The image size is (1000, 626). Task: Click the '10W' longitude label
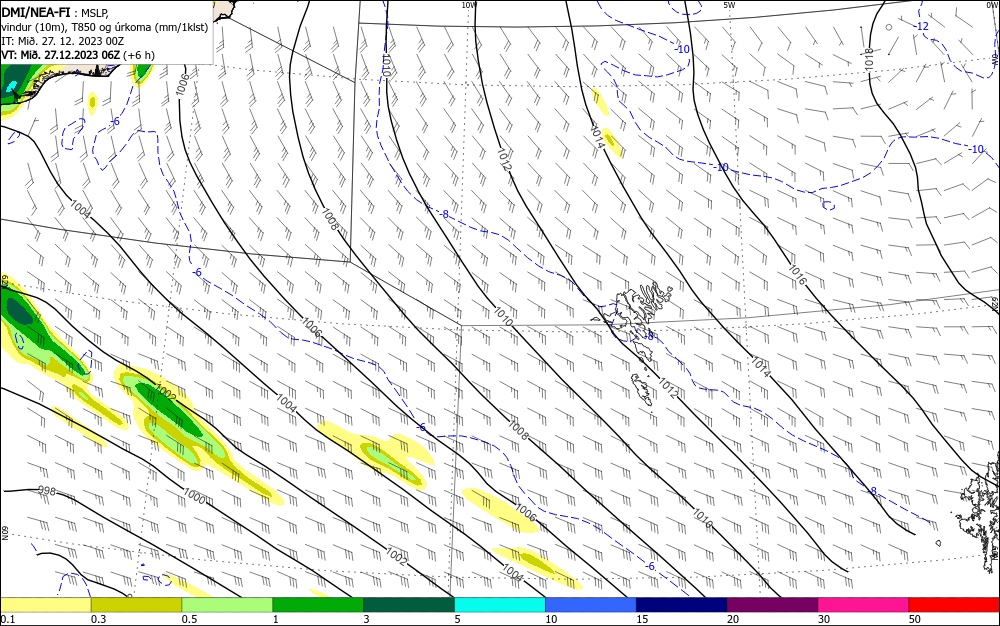[x=469, y=5]
